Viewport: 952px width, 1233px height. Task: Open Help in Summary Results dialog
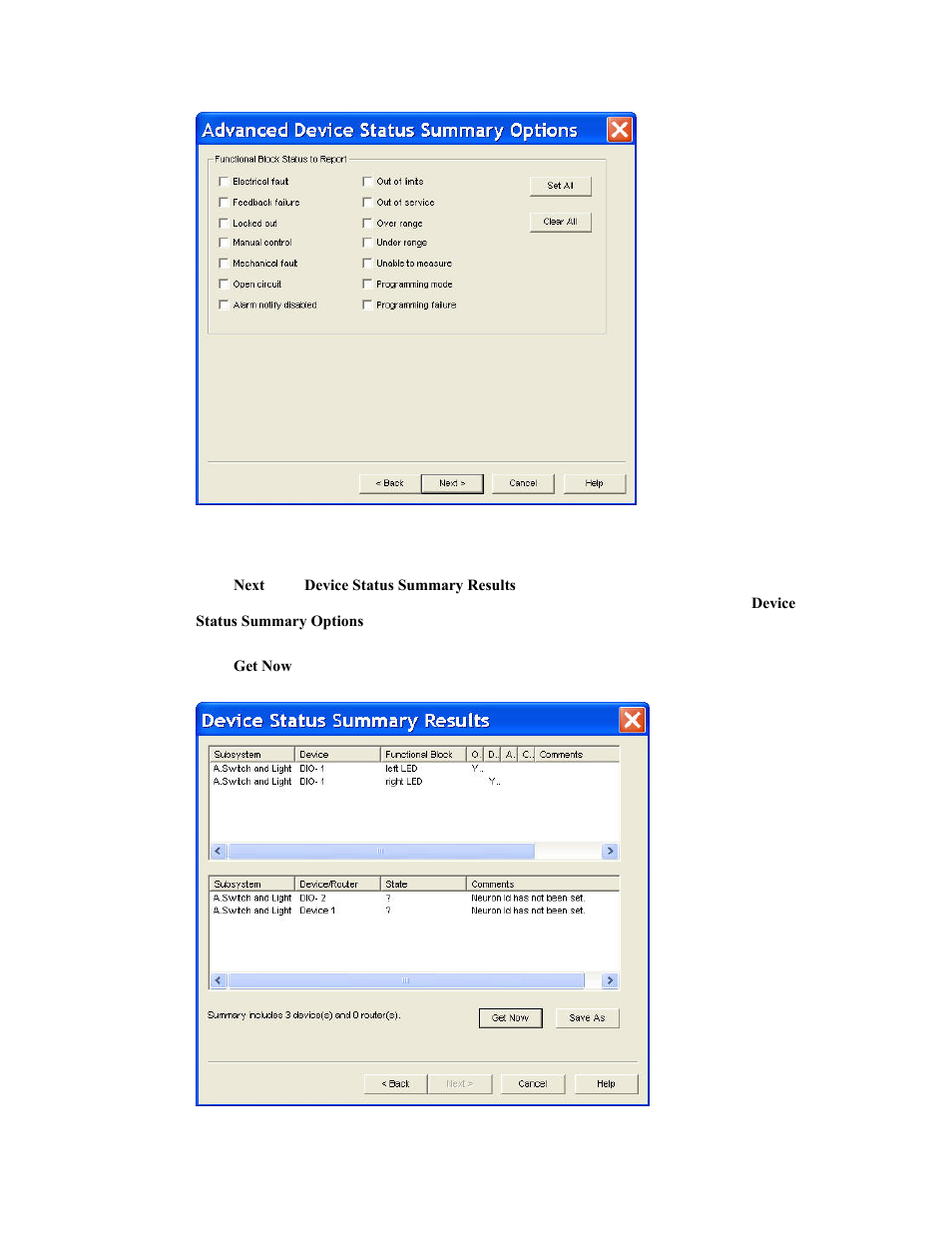click(606, 1084)
